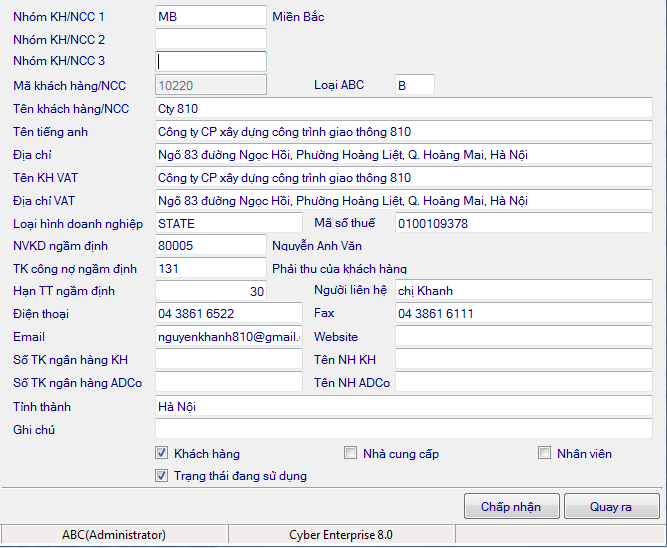The height and width of the screenshot is (548, 667).
Task: Click the NVKD ngầm định field
Action: click(211, 245)
